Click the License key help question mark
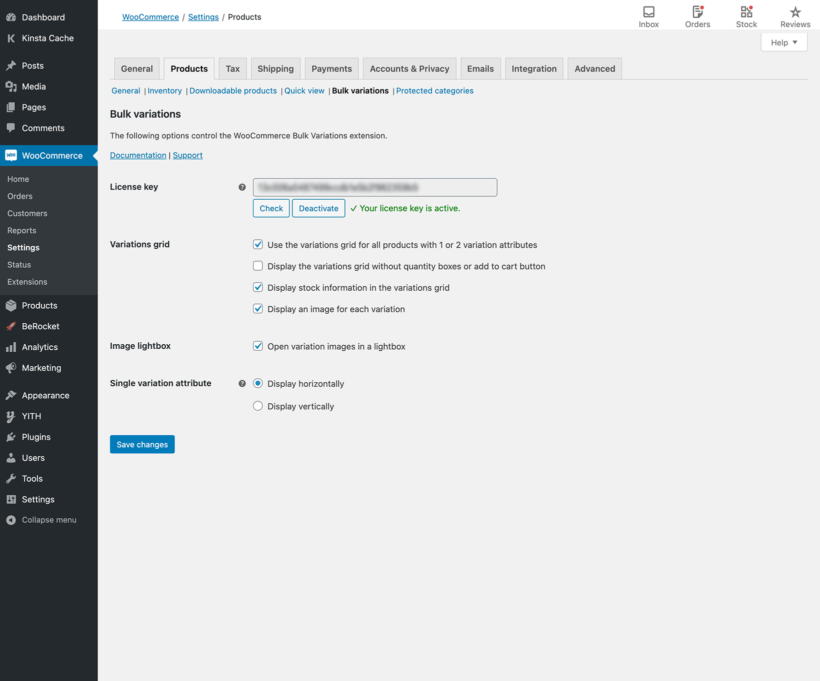 (x=241, y=186)
